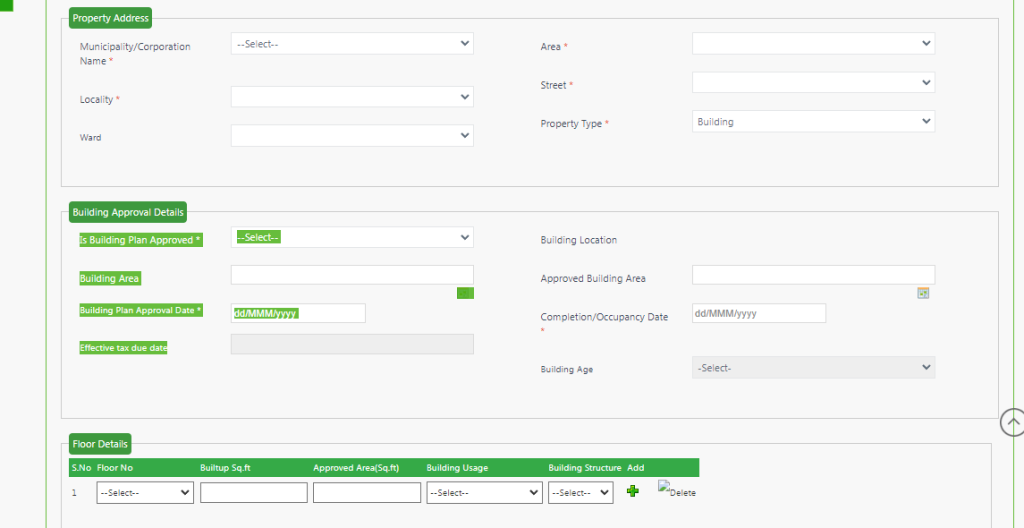
Task: Click the scroll-to-top arrow circle
Action: point(1012,423)
